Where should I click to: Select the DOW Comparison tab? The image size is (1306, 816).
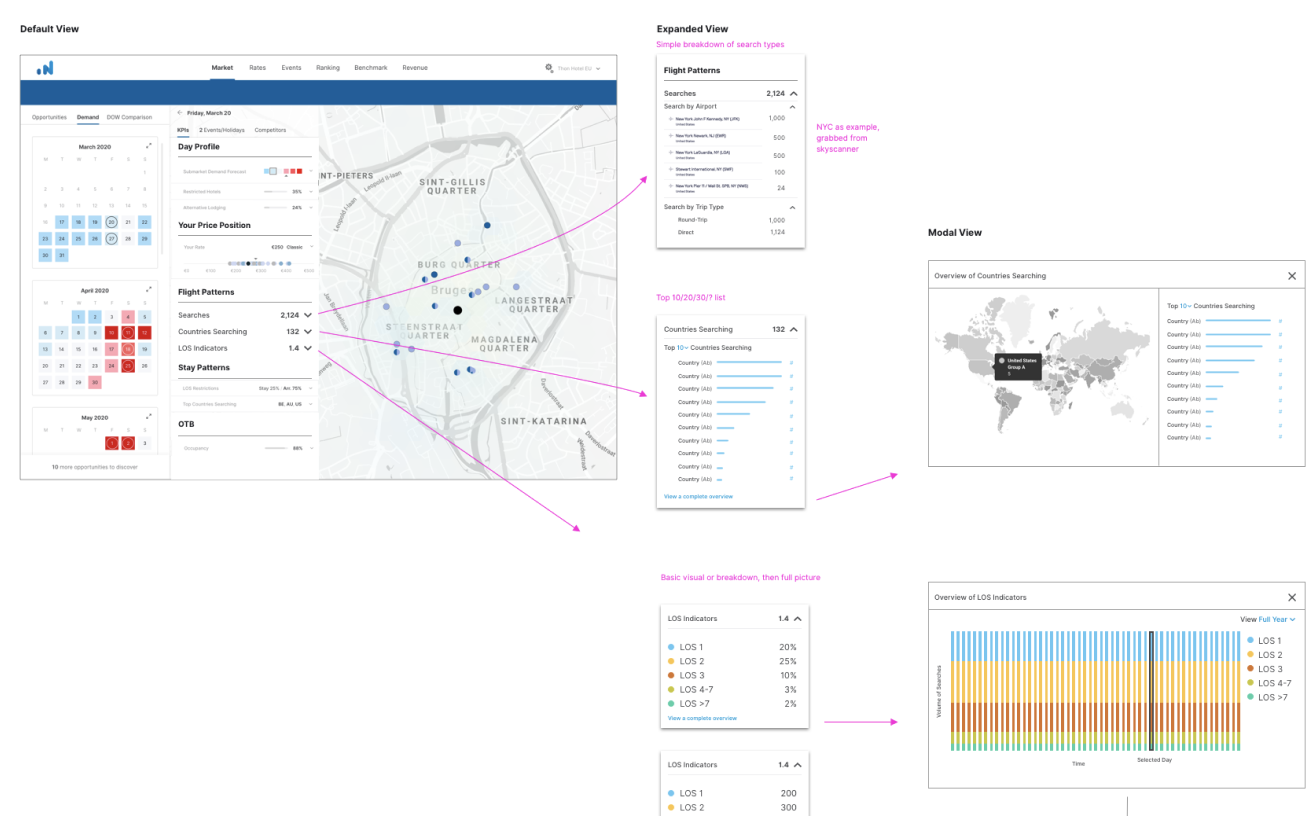coord(129,117)
